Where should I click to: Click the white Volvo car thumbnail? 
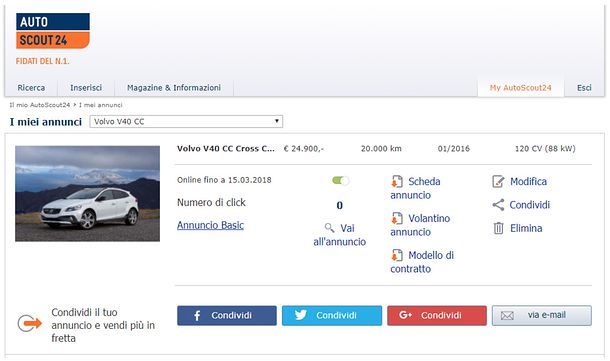[x=88, y=193]
